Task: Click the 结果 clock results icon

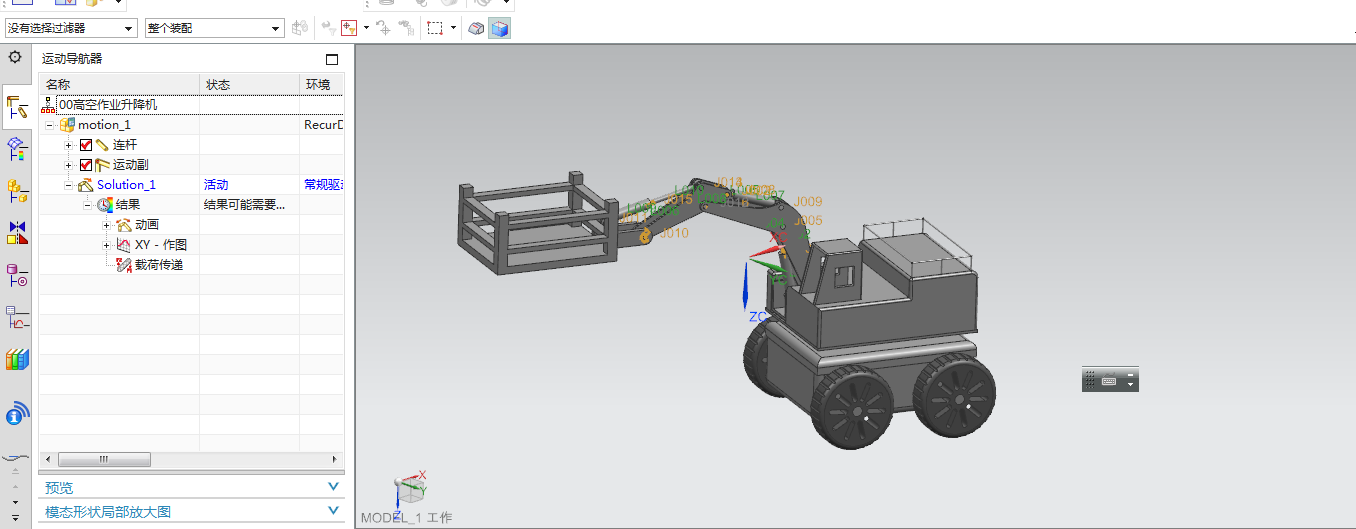Action: click(105, 204)
